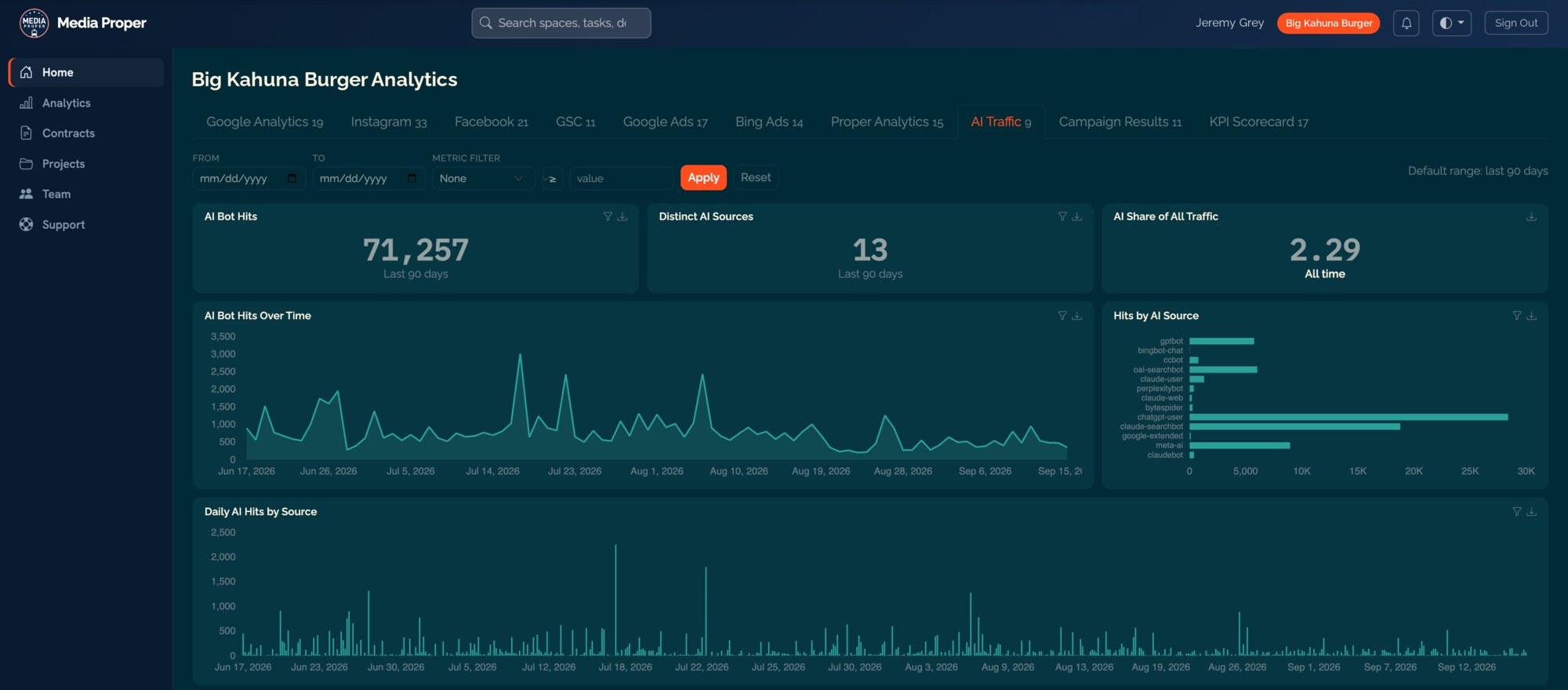Screen dimensions: 1568x690
Task: Switch to the Instagram tab
Action: 389,122
